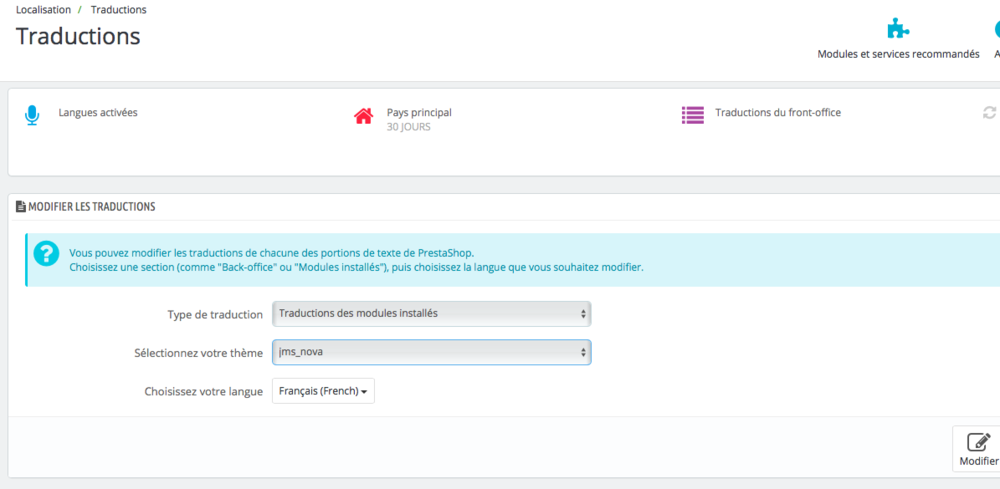Click the Pays principal stat label
This screenshot has width=1000, height=489.
(x=419, y=113)
